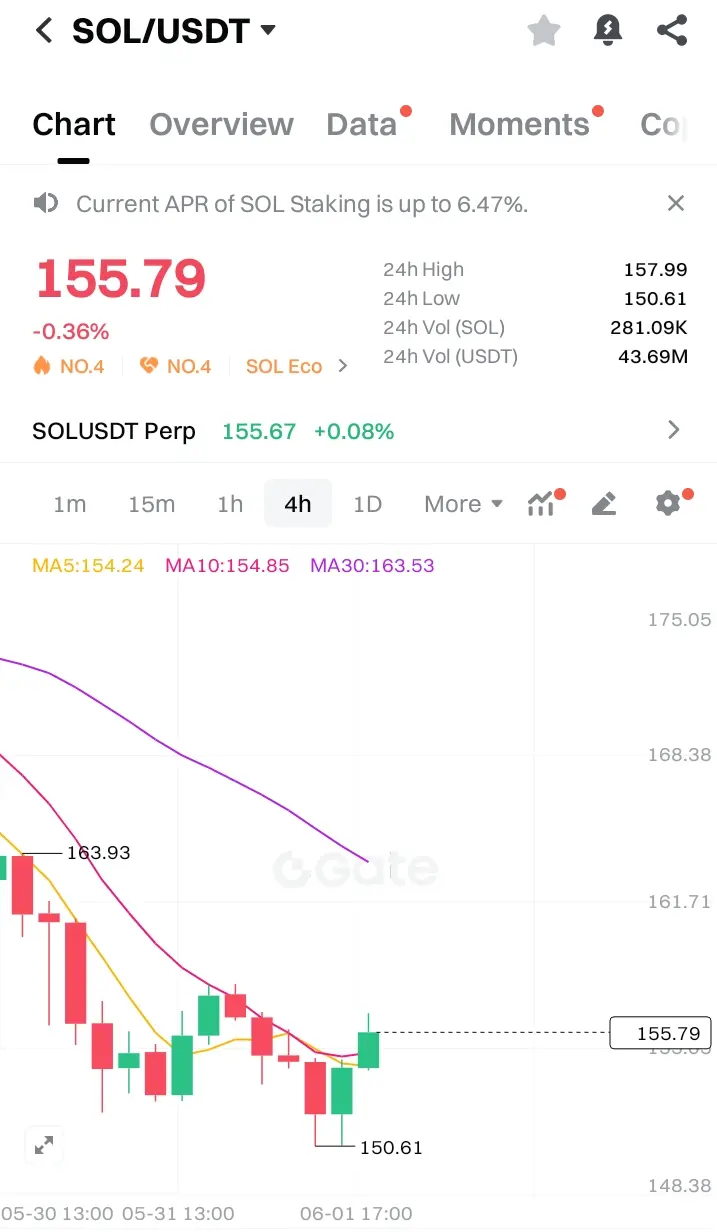Open price alert bell icon
Viewport: 717px width, 1232px height.
click(608, 31)
